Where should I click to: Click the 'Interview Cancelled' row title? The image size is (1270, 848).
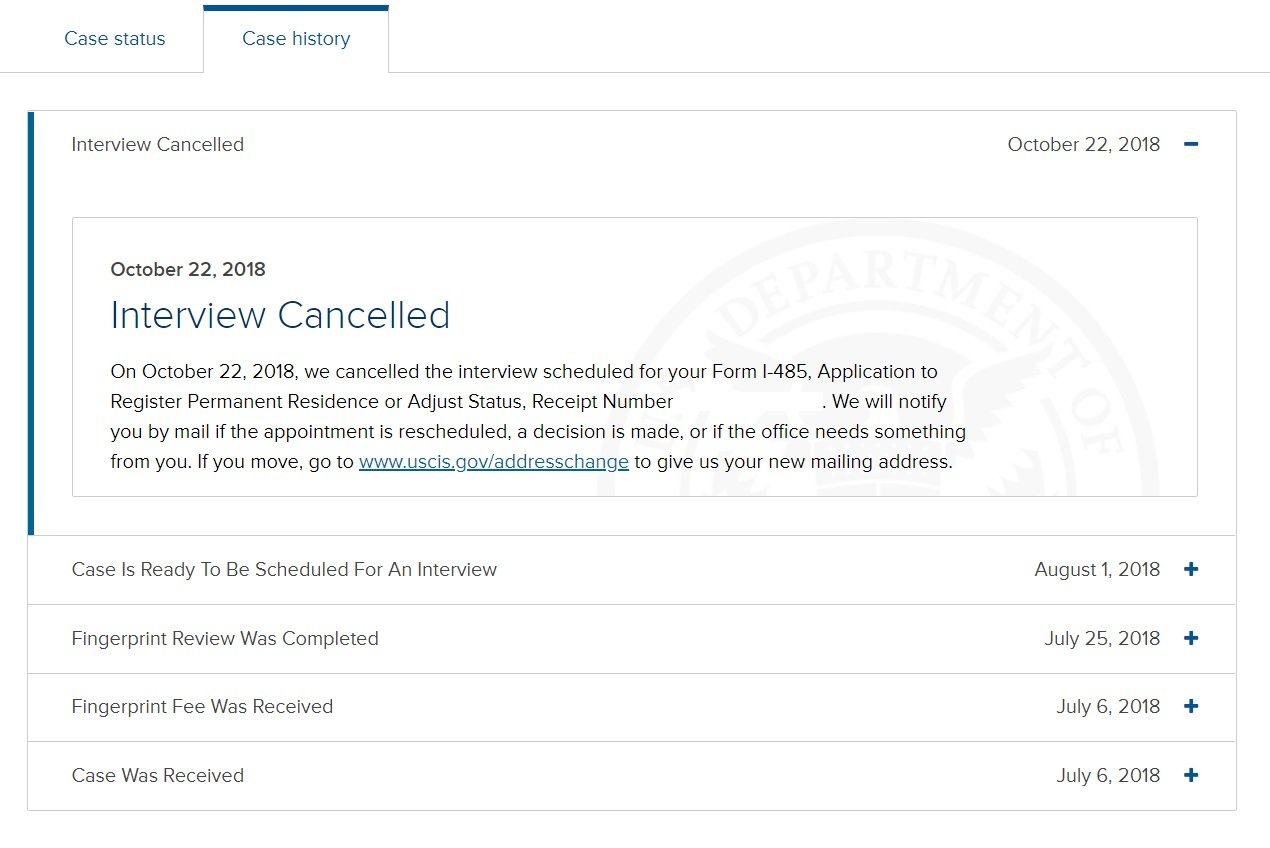(158, 144)
